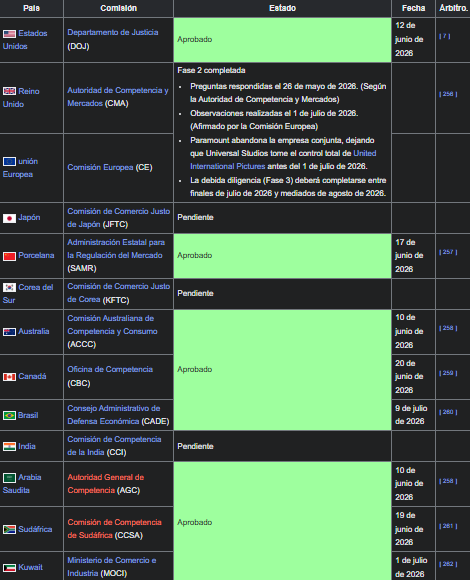The height and width of the screenshot is (580, 470).
Task: Click the date 17 de junio de 2026
Action: (x=409, y=256)
